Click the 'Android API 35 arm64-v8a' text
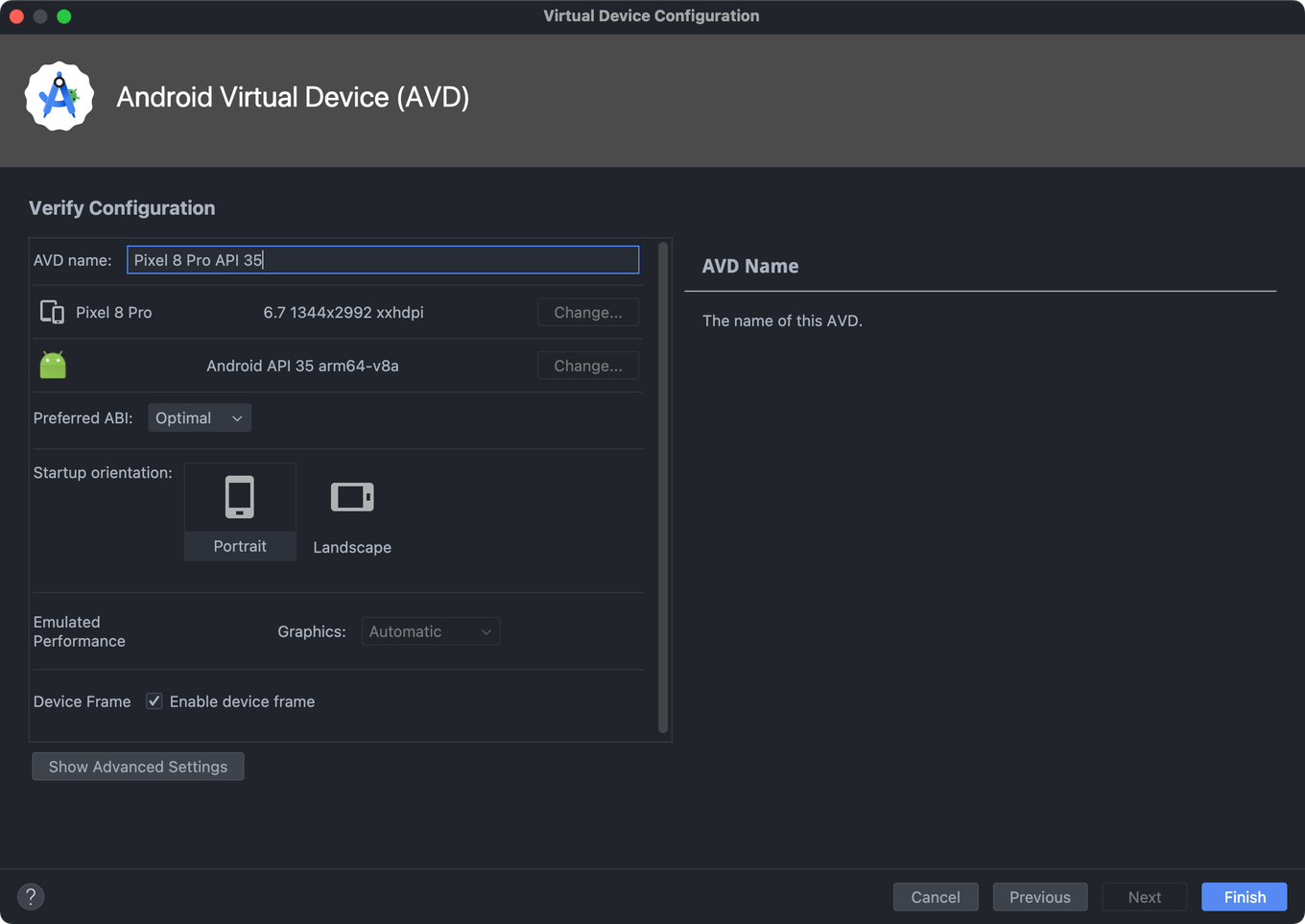 tap(302, 366)
